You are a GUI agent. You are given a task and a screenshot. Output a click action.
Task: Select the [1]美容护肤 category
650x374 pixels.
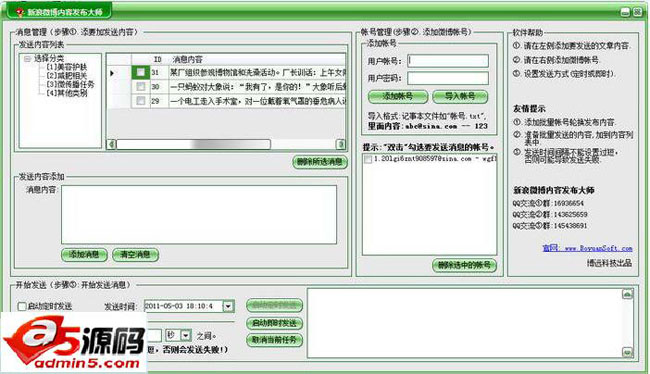click(x=67, y=67)
